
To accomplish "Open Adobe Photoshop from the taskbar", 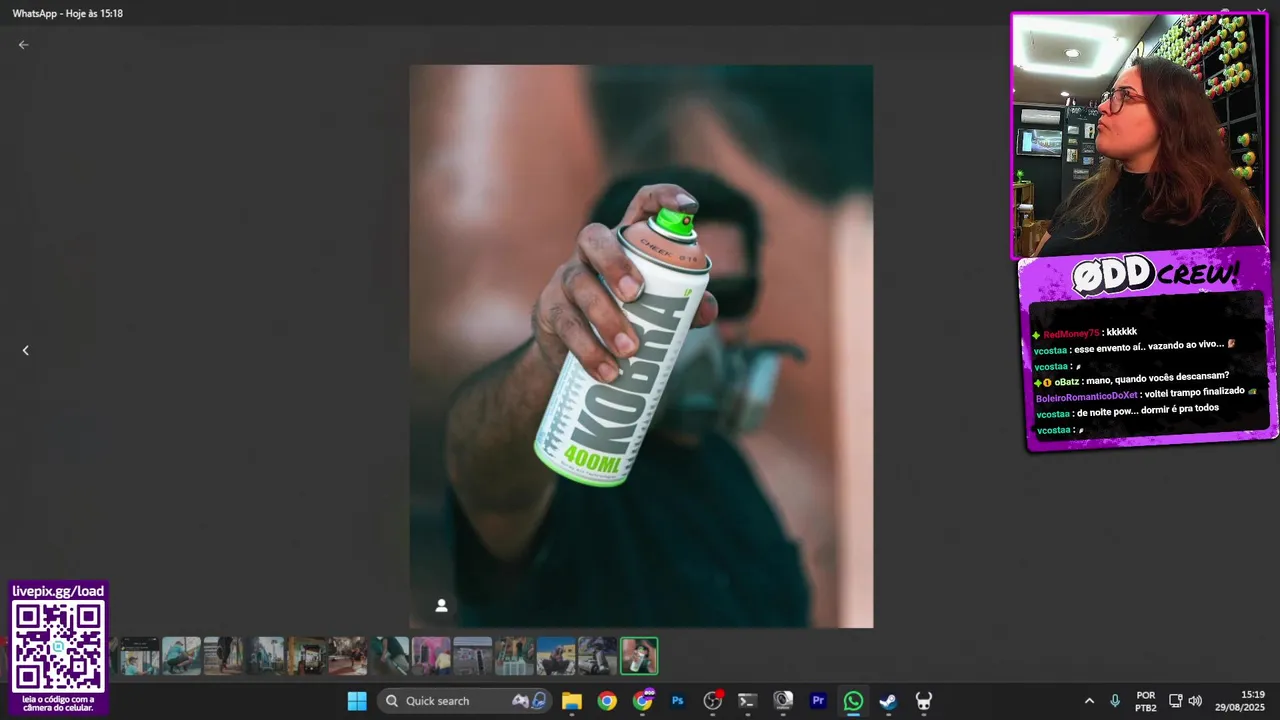I will coord(678,701).
